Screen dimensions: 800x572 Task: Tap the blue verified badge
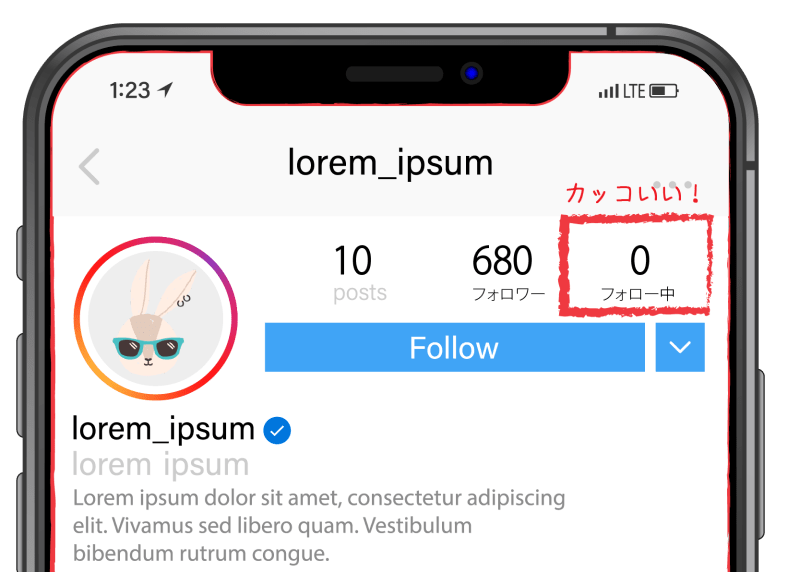pos(277,430)
